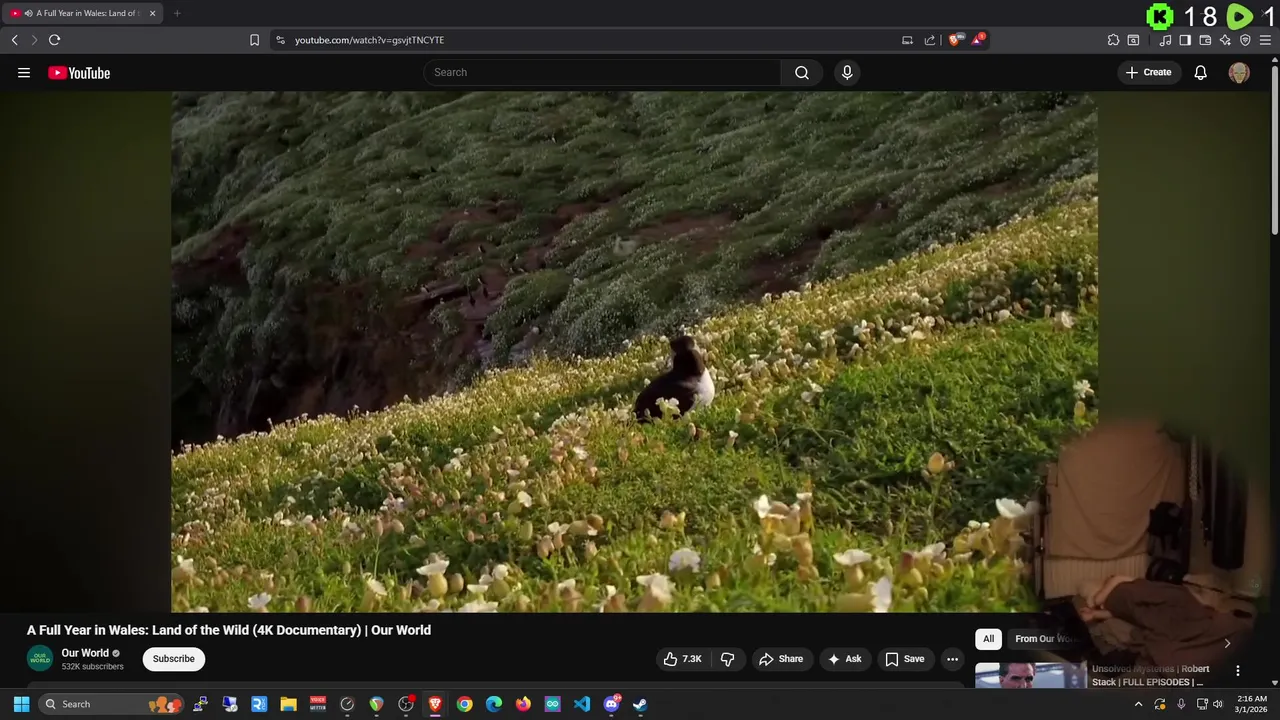
Task: Open Brave VPN shield icon
Action: (x=1245, y=40)
